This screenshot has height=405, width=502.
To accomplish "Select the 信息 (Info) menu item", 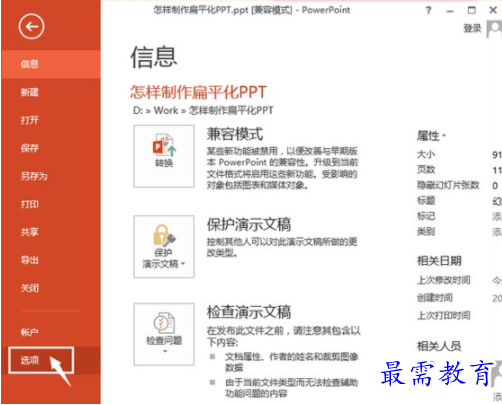I will click(x=51, y=64).
